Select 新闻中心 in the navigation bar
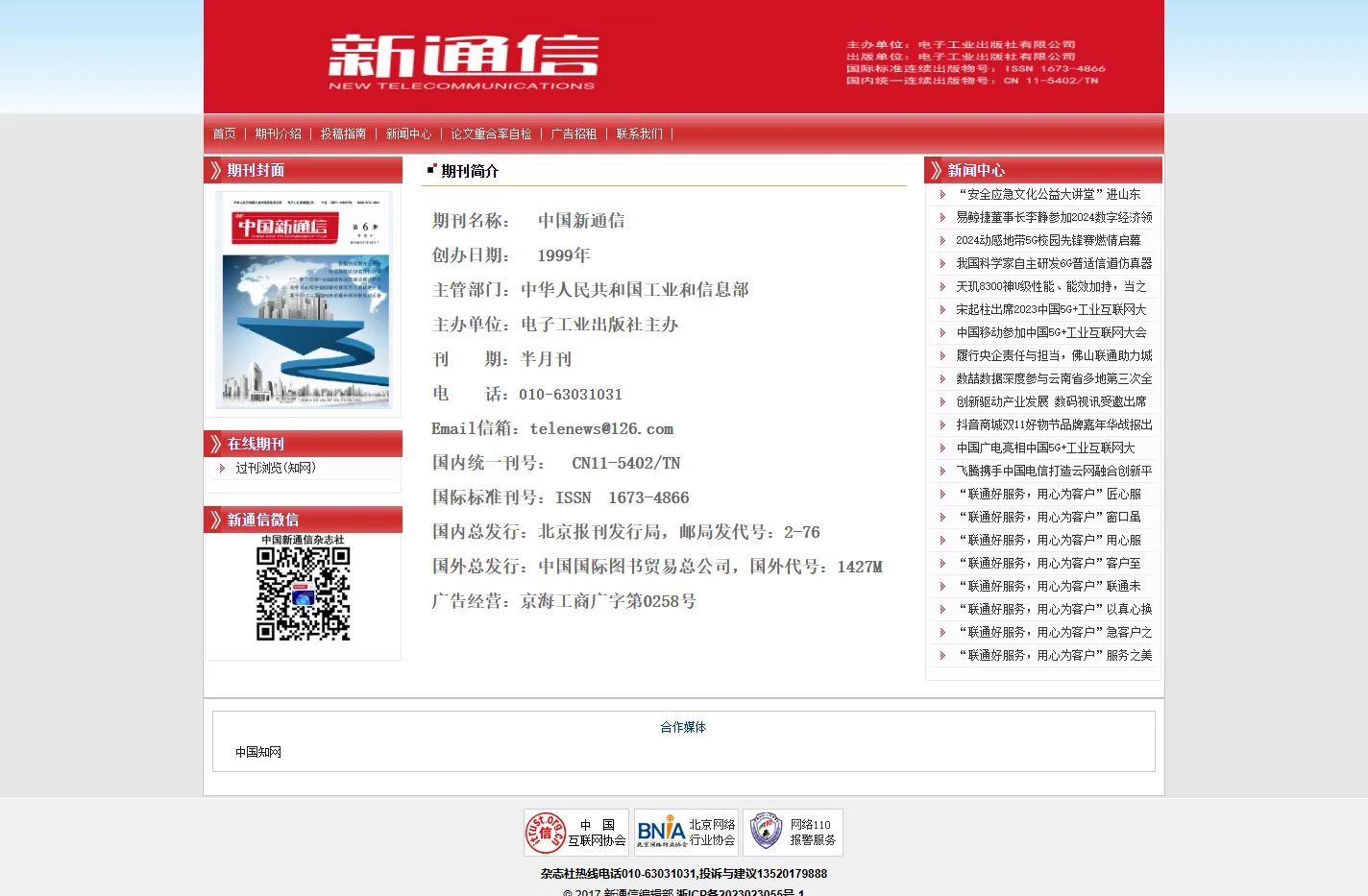1368x896 pixels. 408,134
